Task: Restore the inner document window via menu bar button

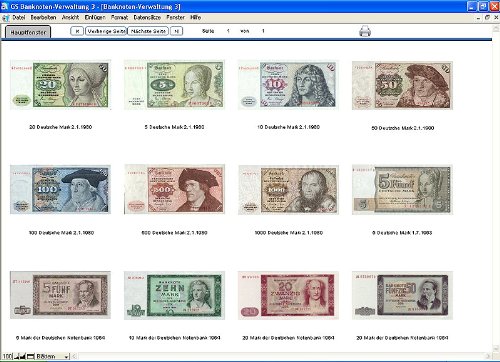Action: (x=487, y=17)
